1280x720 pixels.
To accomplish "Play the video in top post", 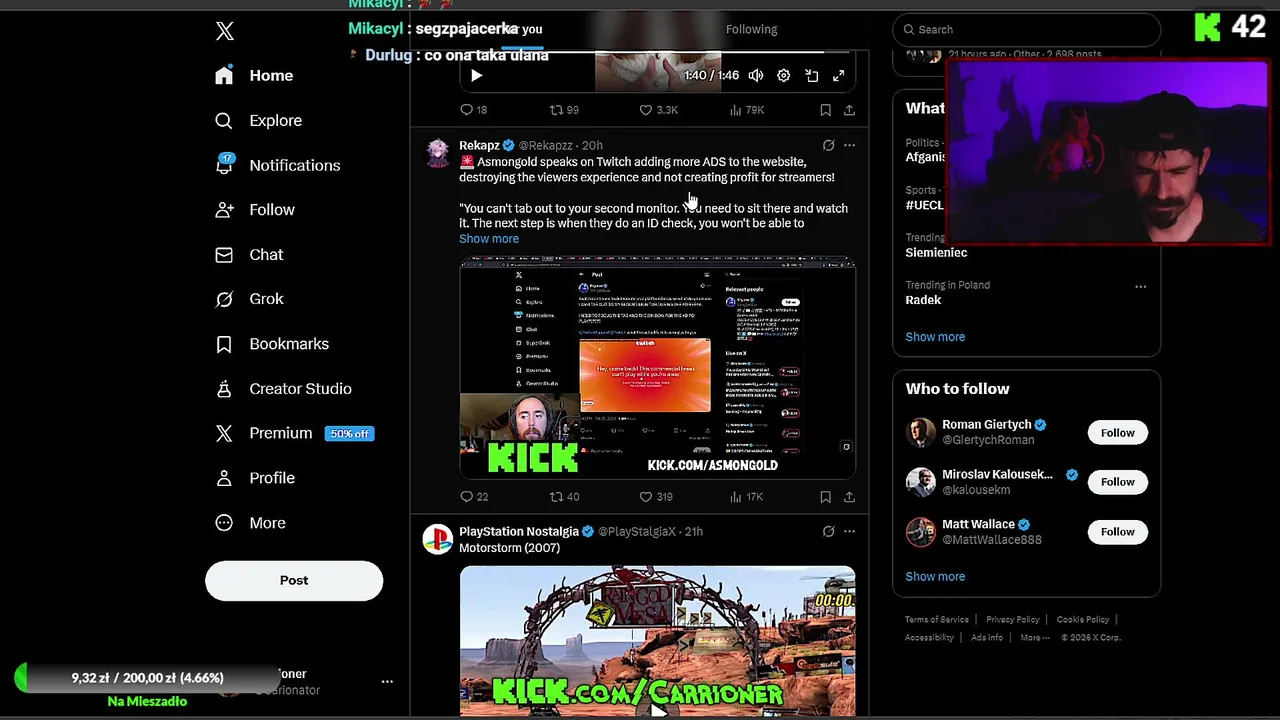I will (x=476, y=75).
